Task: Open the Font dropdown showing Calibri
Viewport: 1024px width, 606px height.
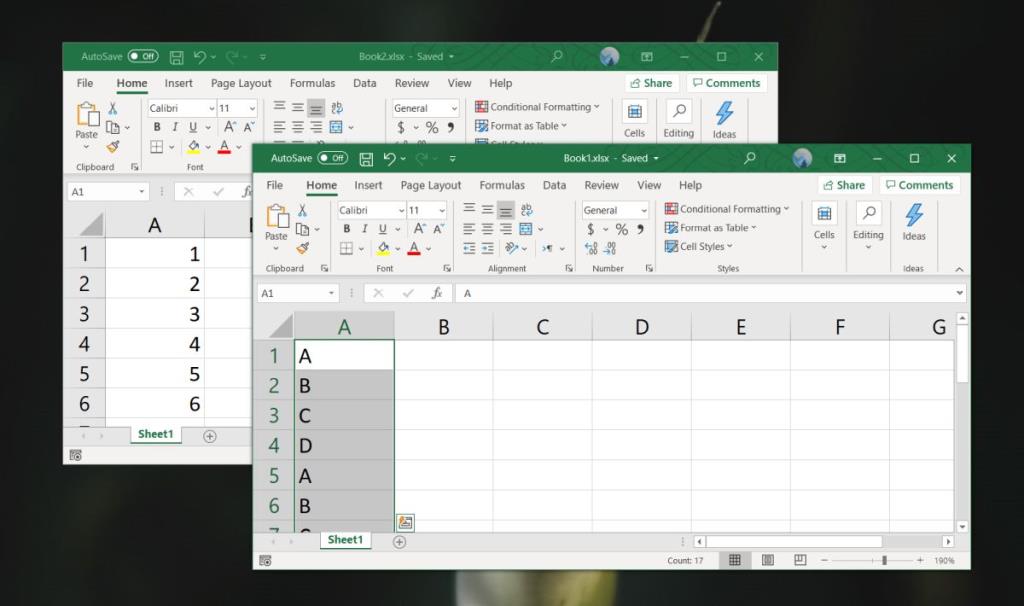Action: tap(370, 209)
